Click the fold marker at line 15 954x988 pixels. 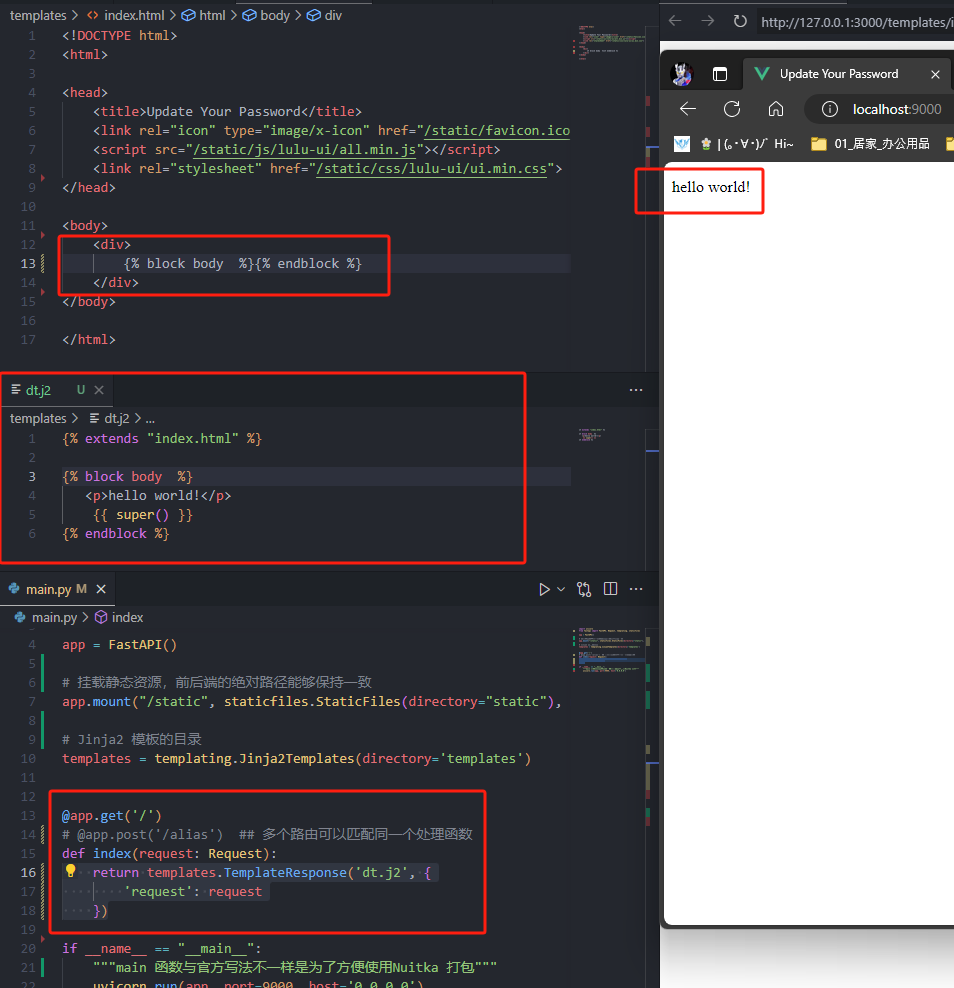click(x=43, y=292)
